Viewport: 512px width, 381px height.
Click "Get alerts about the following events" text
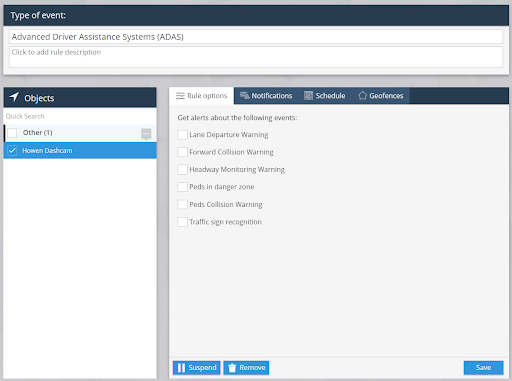pos(237,118)
